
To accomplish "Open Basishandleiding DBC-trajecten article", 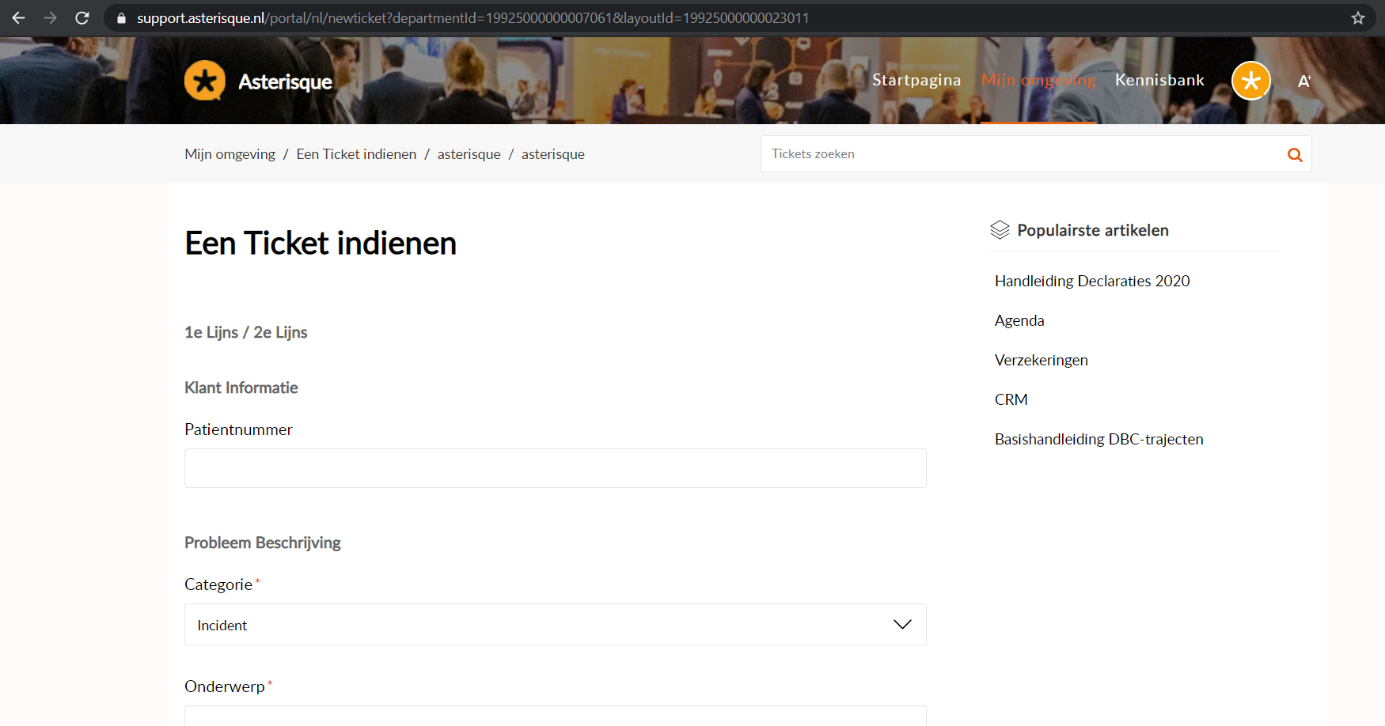I will point(1098,439).
